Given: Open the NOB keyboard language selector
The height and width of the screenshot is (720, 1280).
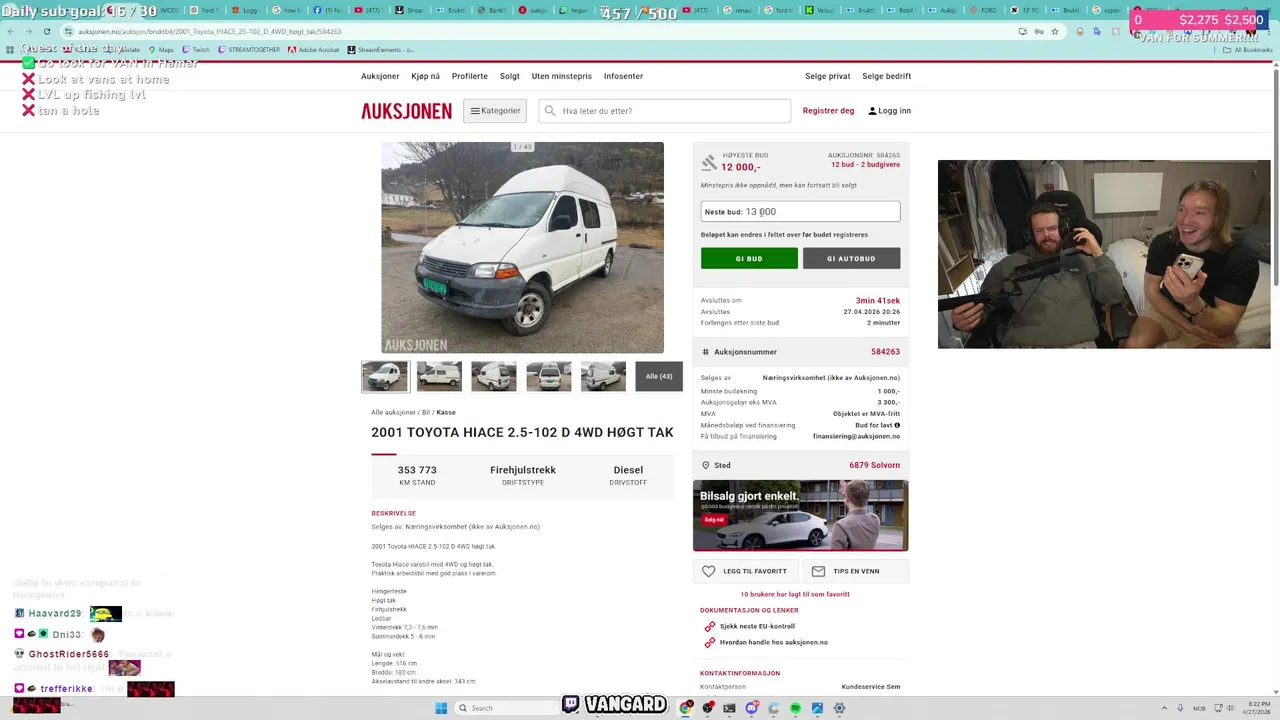Looking at the screenshot, I should click(1199, 708).
